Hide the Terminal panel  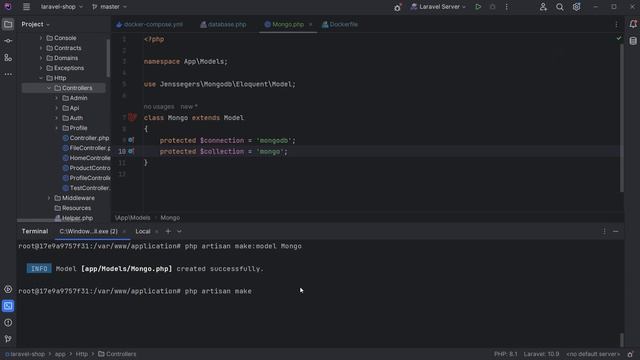(616, 231)
